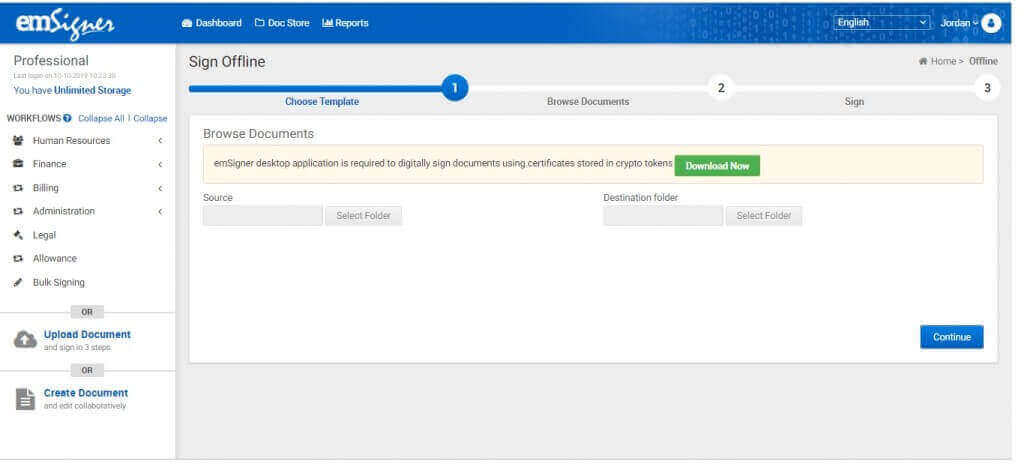Click the Home breadcrumb house icon
Image resolution: width=1024 pixels, height=476 pixels.
[x=923, y=61]
